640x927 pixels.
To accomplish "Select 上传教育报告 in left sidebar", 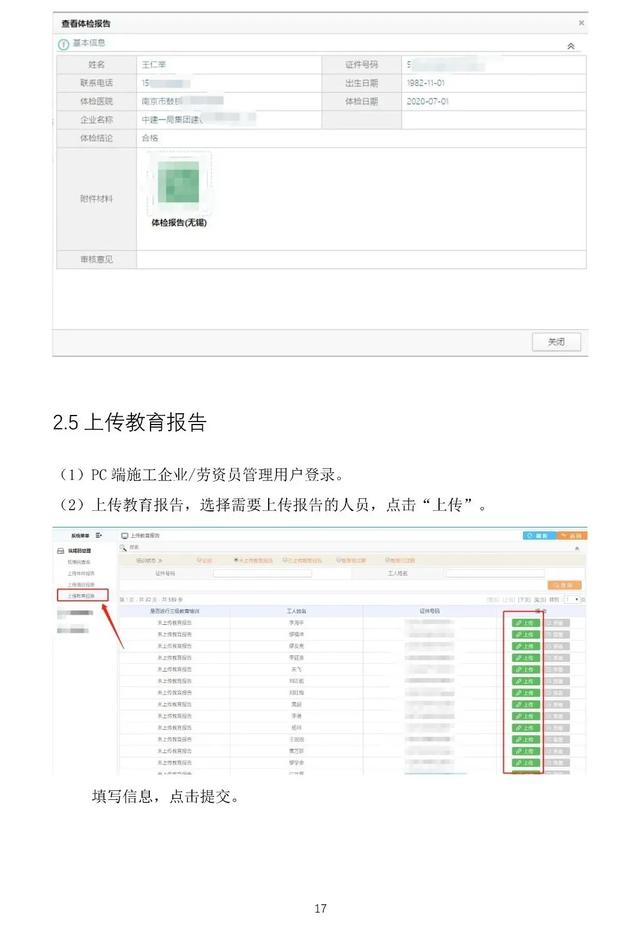I will click(x=82, y=595).
